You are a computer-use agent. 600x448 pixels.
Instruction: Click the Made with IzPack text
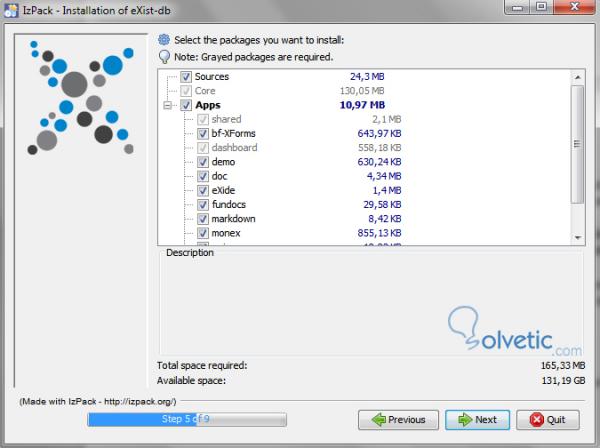tap(98, 401)
